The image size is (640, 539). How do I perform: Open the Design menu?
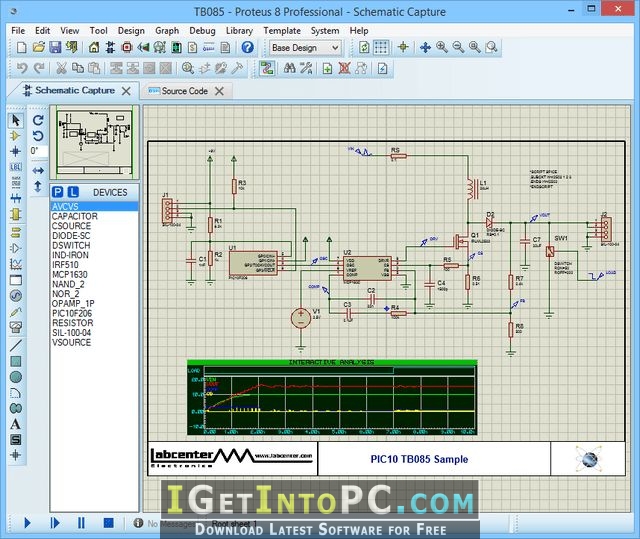(131, 31)
